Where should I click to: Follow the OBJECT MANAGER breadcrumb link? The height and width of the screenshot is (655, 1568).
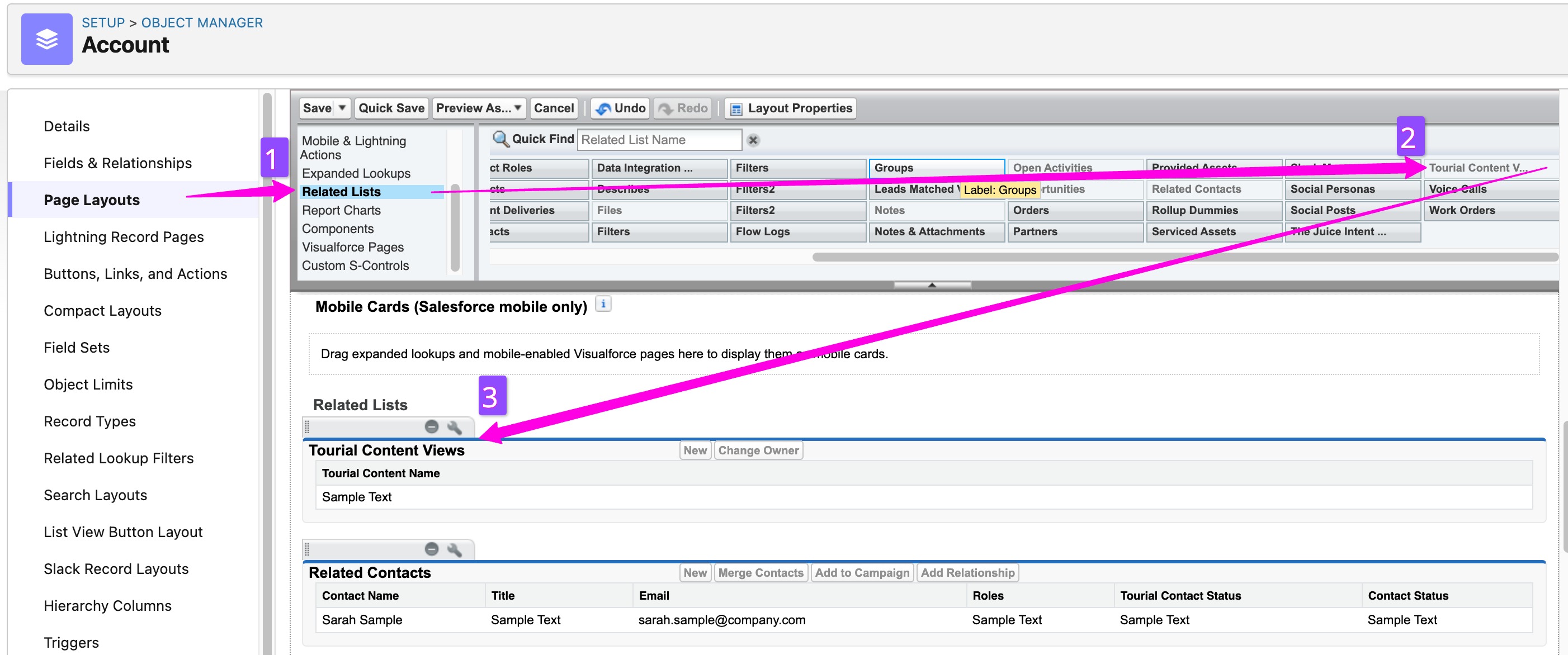click(201, 22)
